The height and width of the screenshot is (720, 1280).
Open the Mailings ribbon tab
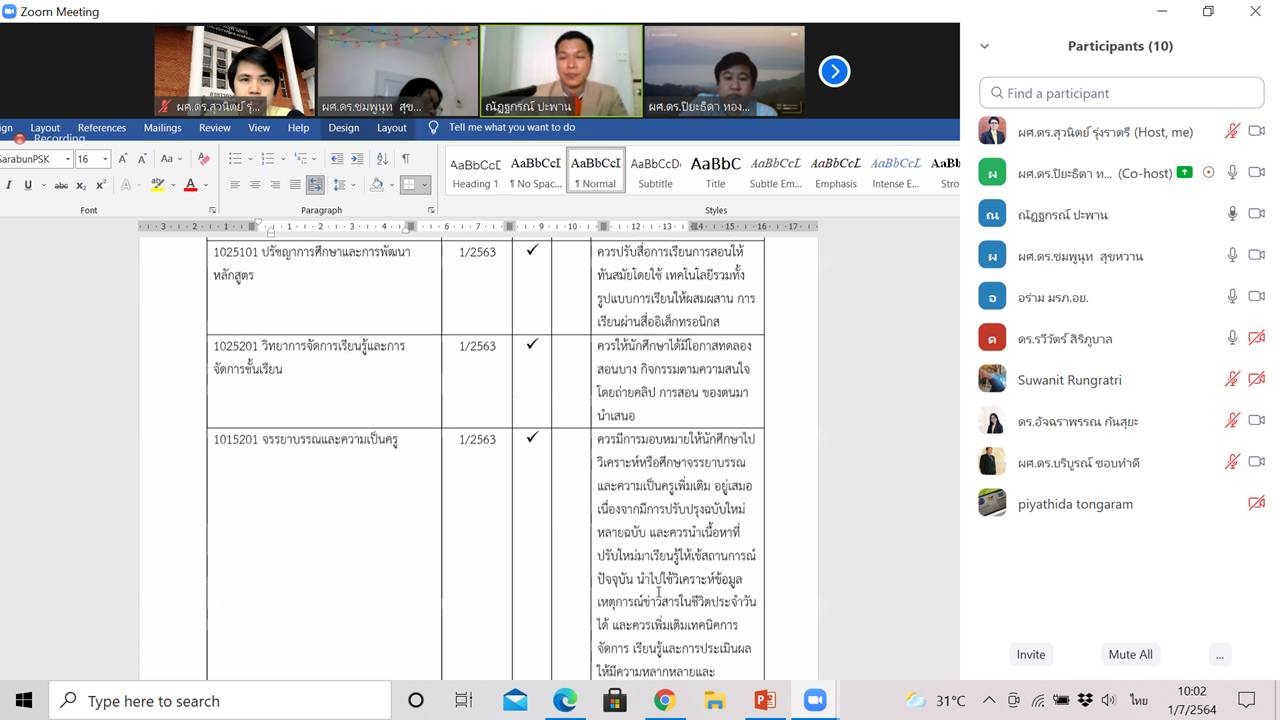[x=162, y=128]
